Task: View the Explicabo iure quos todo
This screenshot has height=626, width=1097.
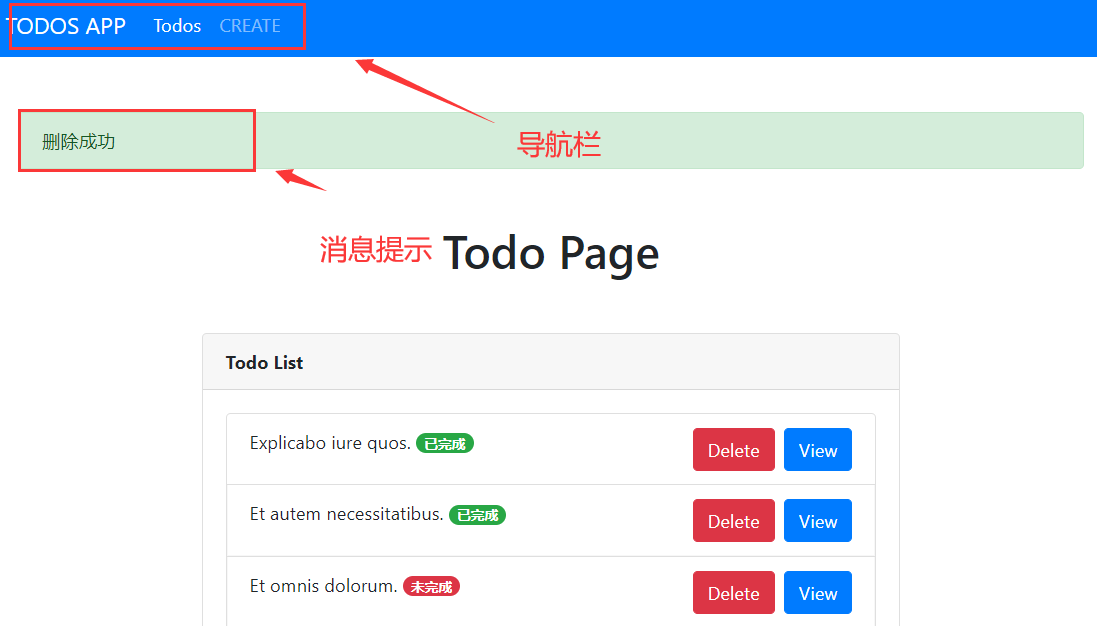Action: coord(817,450)
